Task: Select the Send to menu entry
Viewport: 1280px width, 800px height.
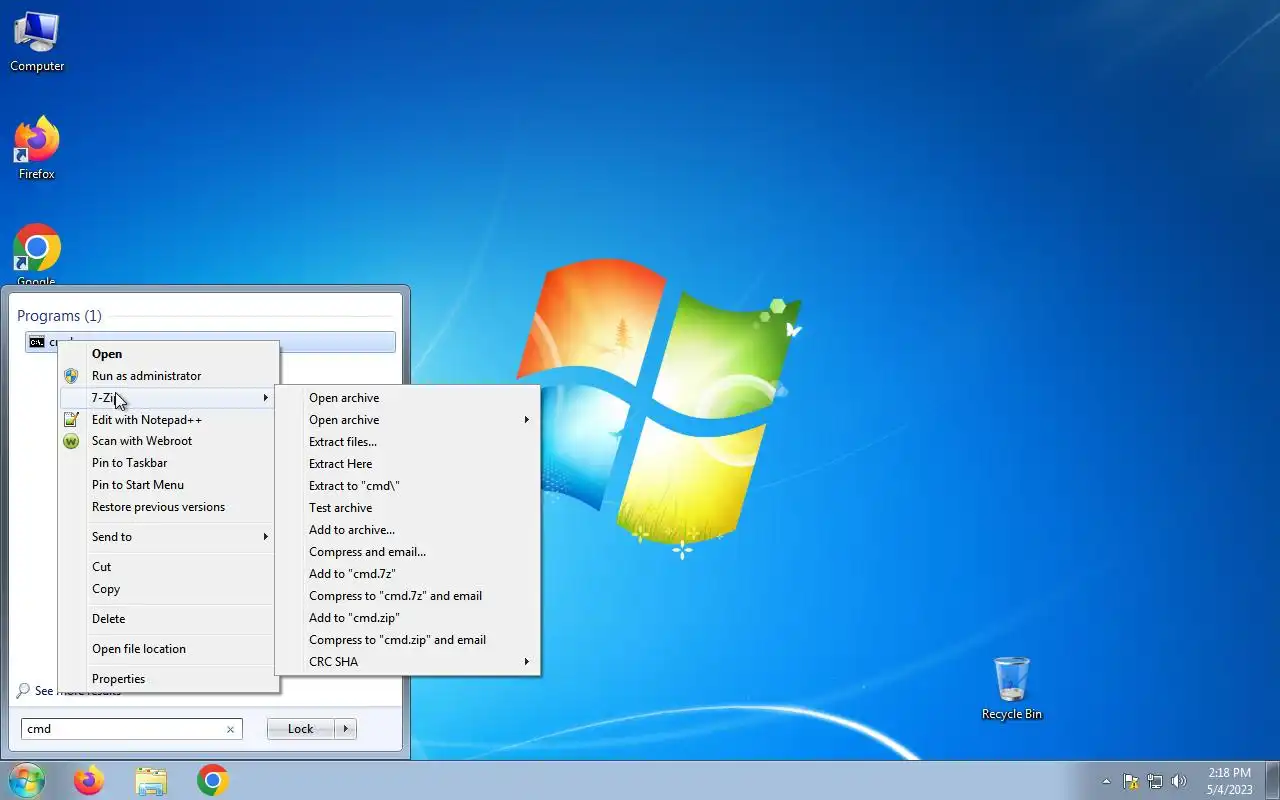Action: point(168,537)
